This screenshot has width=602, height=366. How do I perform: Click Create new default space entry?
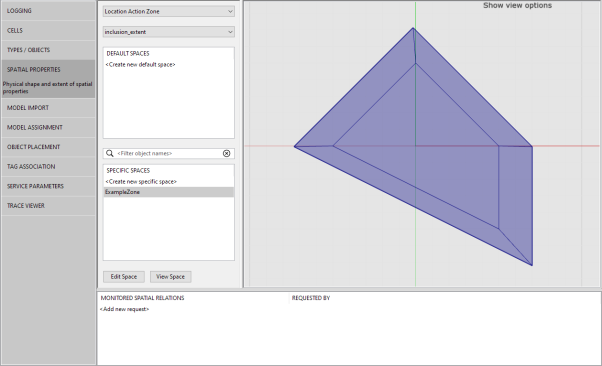click(x=141, y=65)
